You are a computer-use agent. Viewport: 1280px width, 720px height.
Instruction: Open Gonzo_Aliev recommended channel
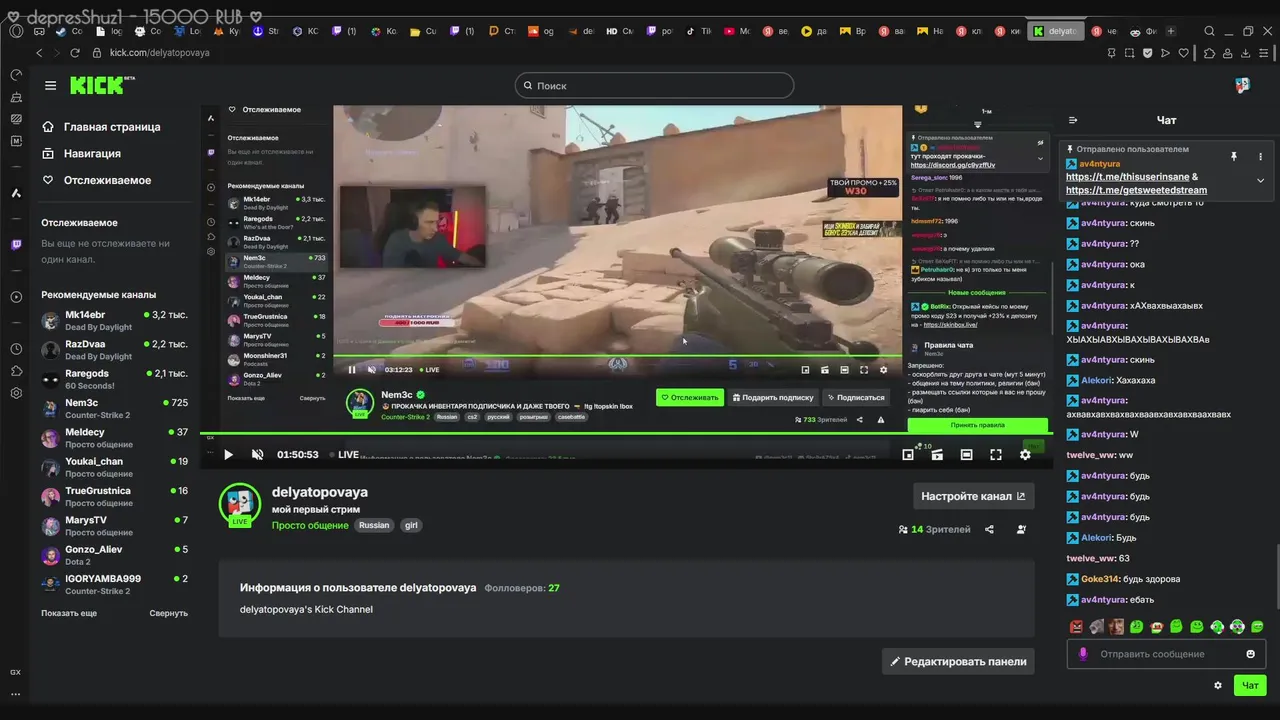114,555
